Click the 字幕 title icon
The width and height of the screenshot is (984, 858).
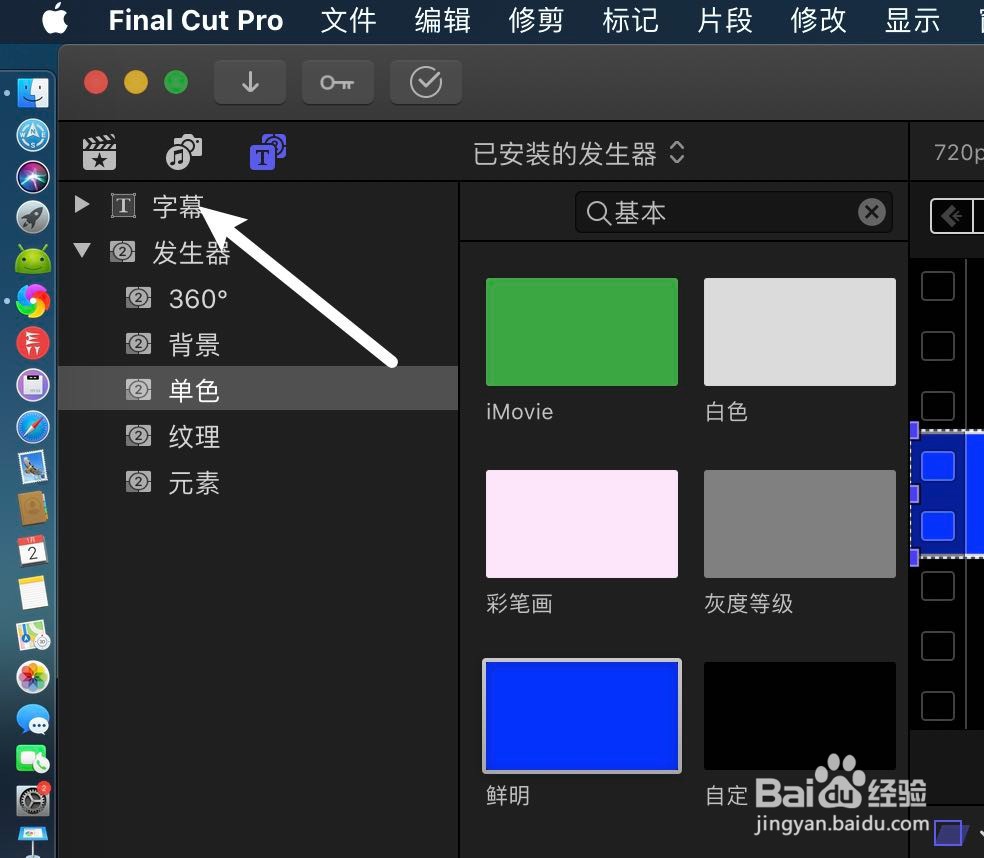[x=123, y=205]
